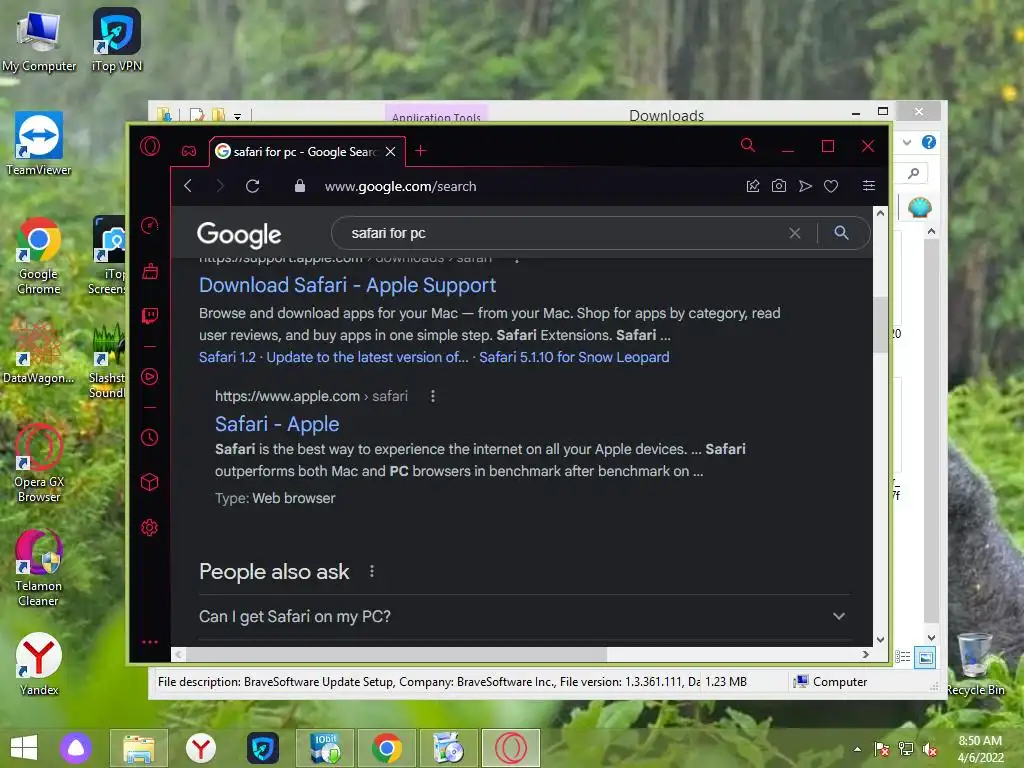Go forward to the next page
The image size is (1024, 768).
[x=220, y=186]
